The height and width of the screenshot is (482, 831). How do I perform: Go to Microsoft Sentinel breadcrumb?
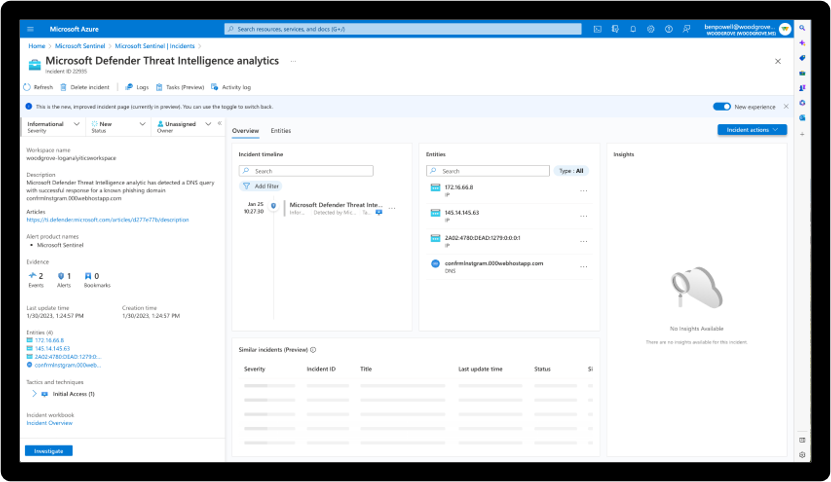point(80,46)
